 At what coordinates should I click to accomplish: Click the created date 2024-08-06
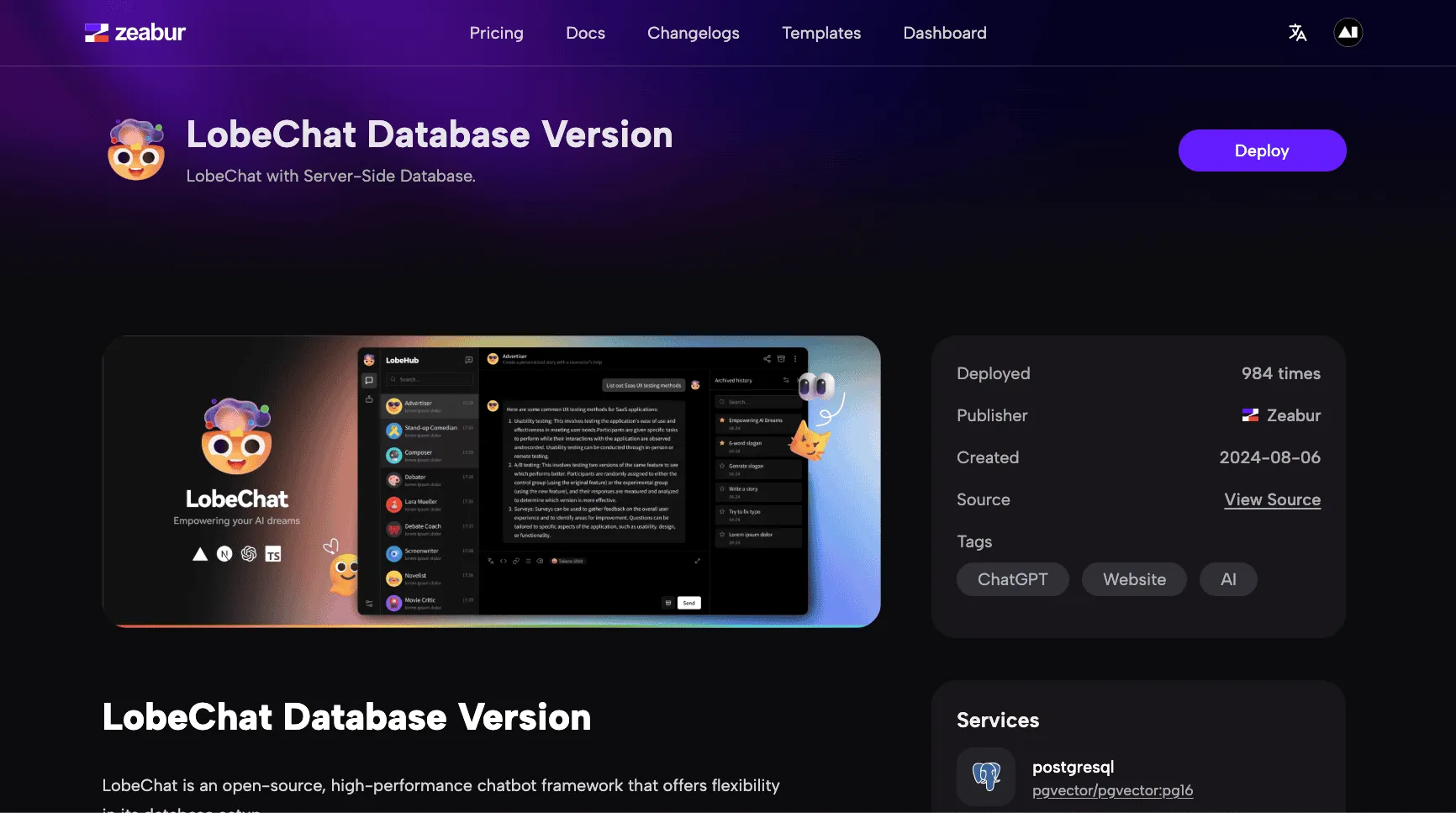[1269, 457]
